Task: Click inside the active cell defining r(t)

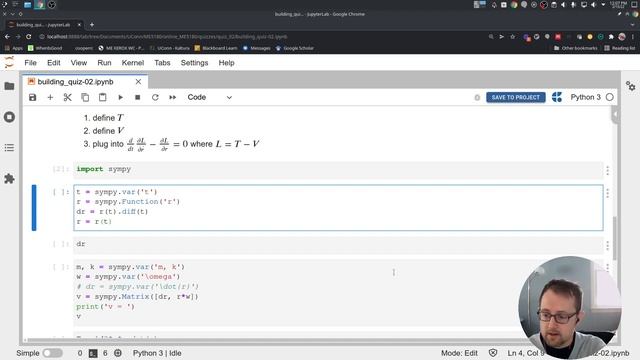Action: tap(338, 207)
